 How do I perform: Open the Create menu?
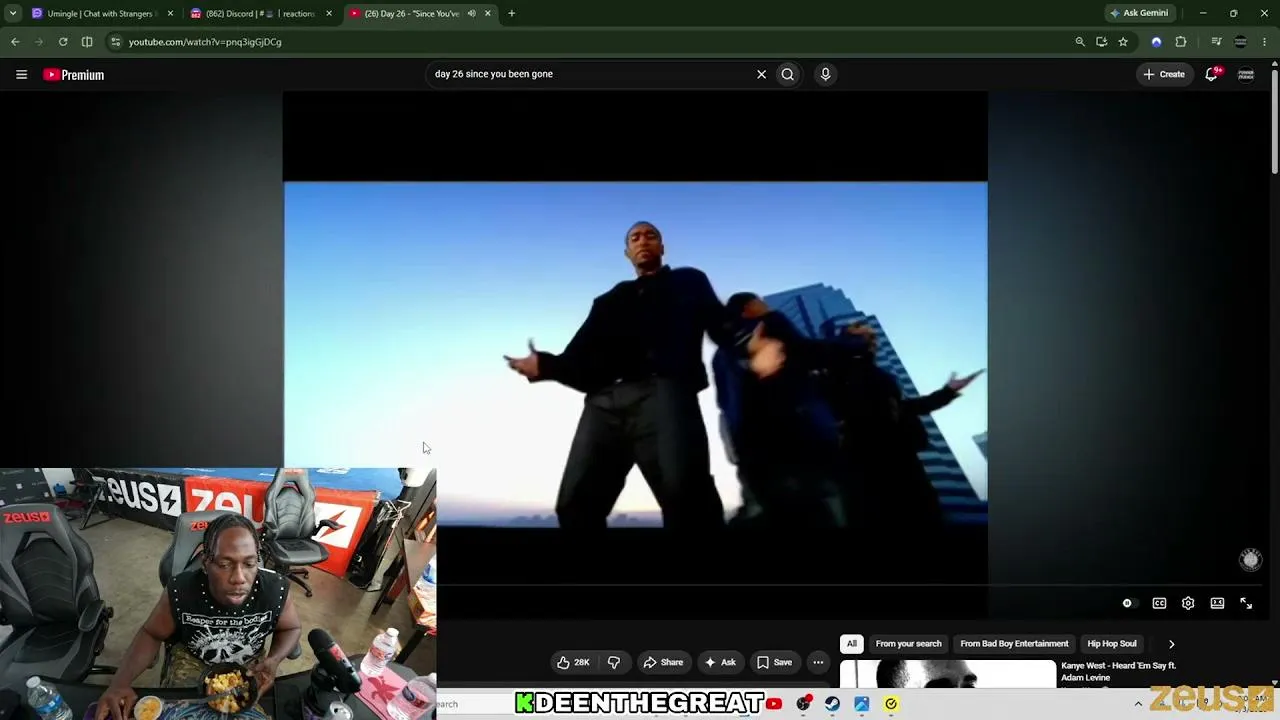[1164, 74]
